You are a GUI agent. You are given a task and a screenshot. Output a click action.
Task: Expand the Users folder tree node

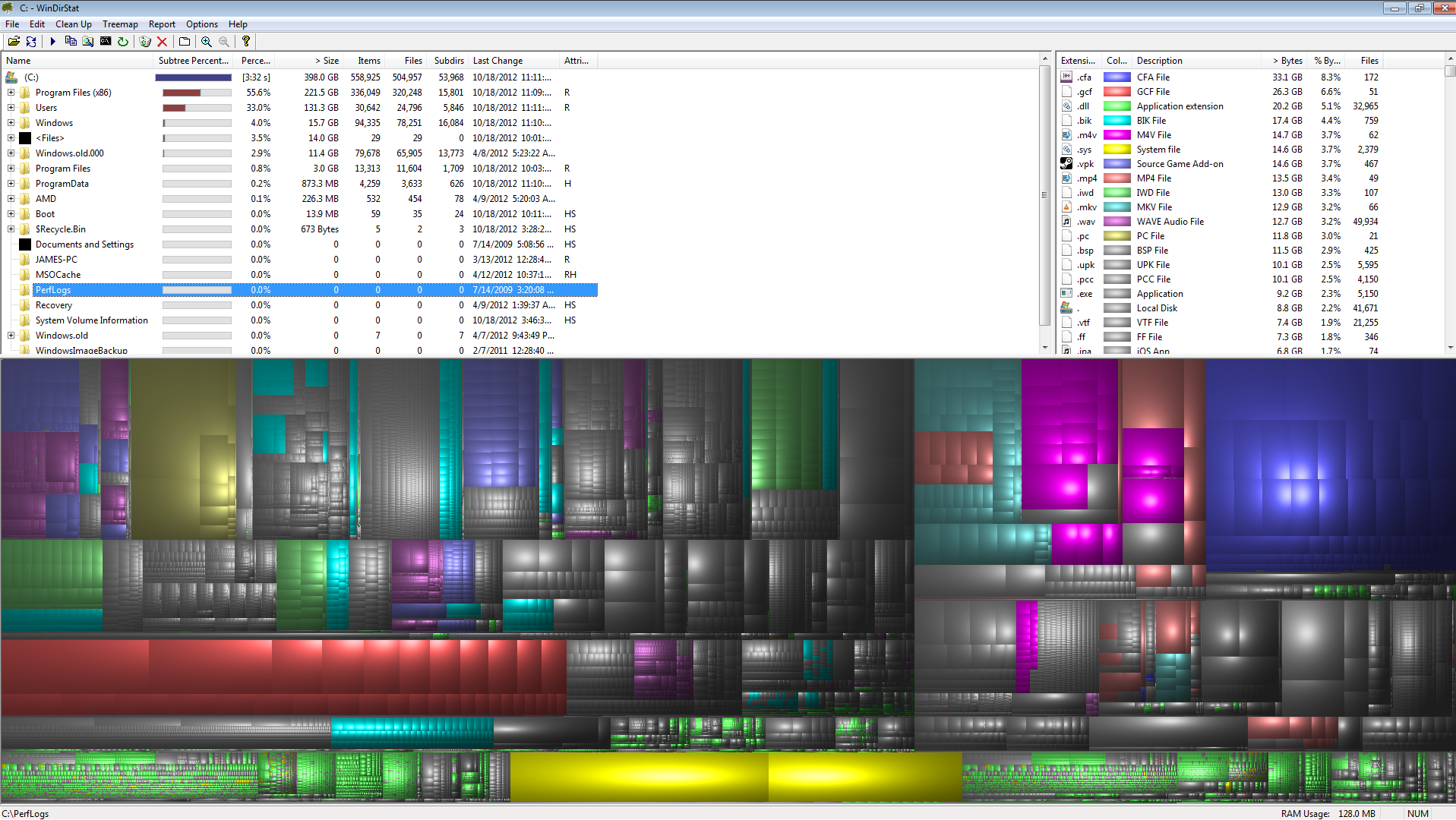click(11, 108)
